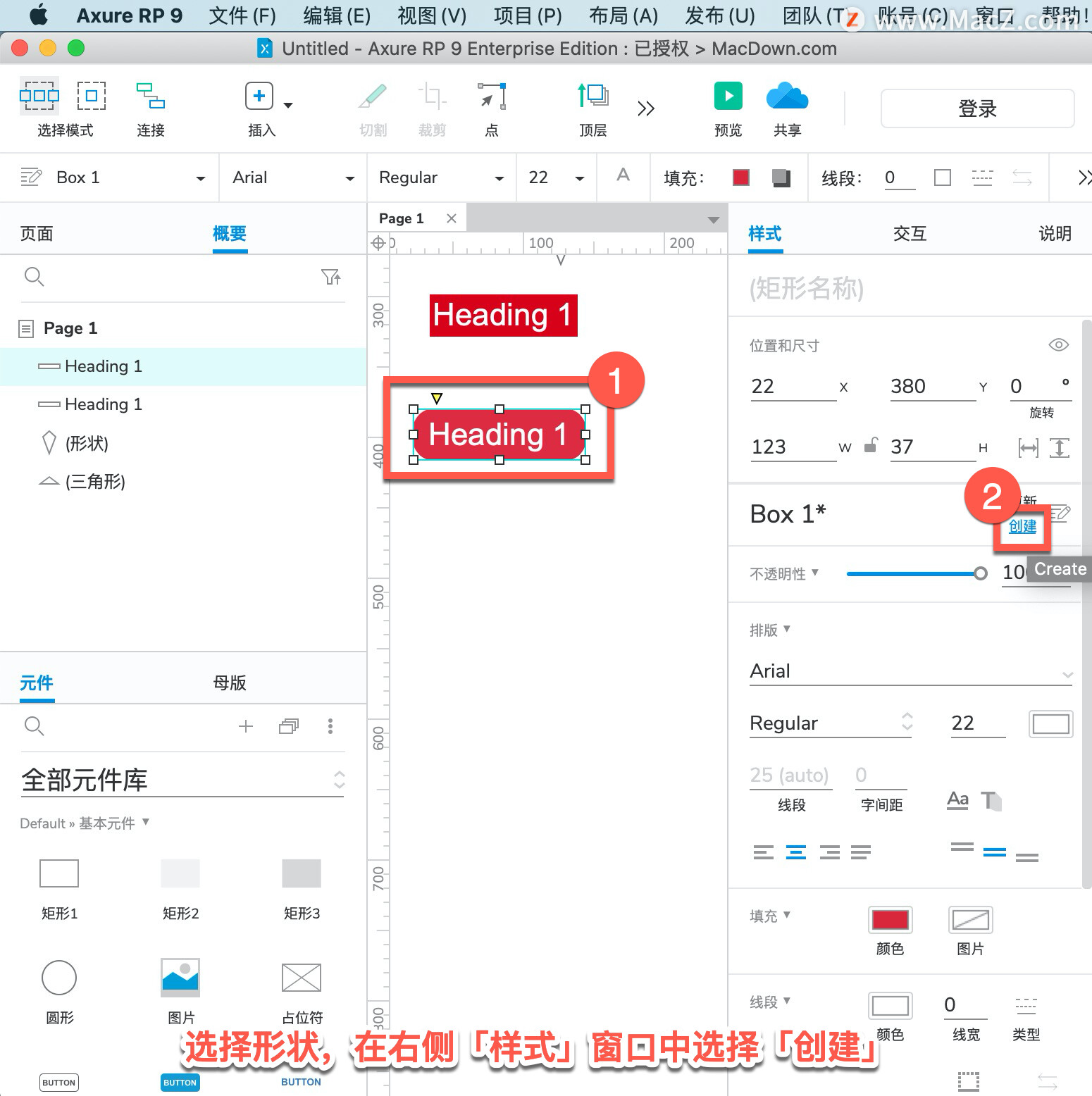Set vertical align middle
The image size is (1092, 1096).
(994, 852)
